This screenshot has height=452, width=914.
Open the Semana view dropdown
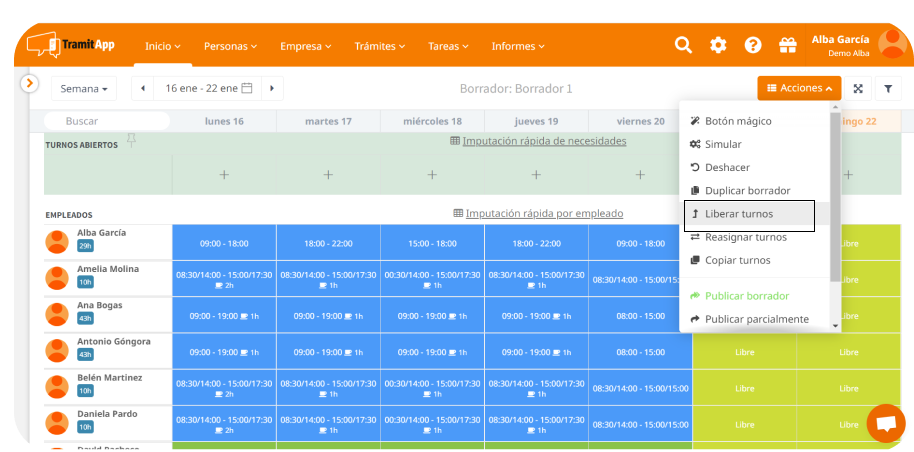point(84,88)
